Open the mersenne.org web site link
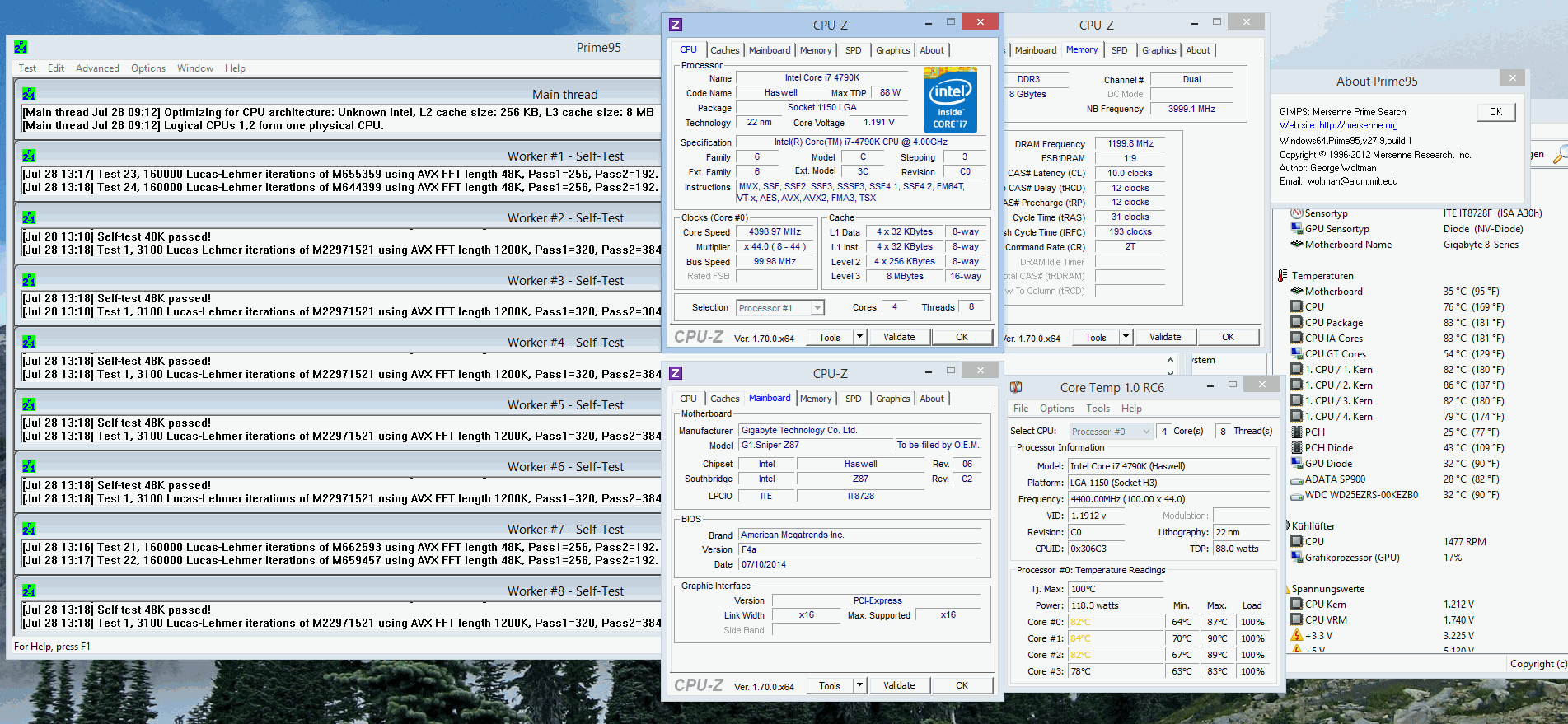This screenshot has height=724, width=1568. click(x=1358, y=125)
